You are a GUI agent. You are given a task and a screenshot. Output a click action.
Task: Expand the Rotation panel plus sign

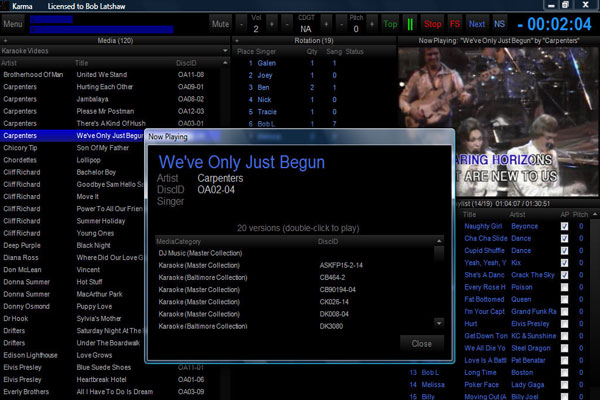pyautogui.click(x=236, y=41)
